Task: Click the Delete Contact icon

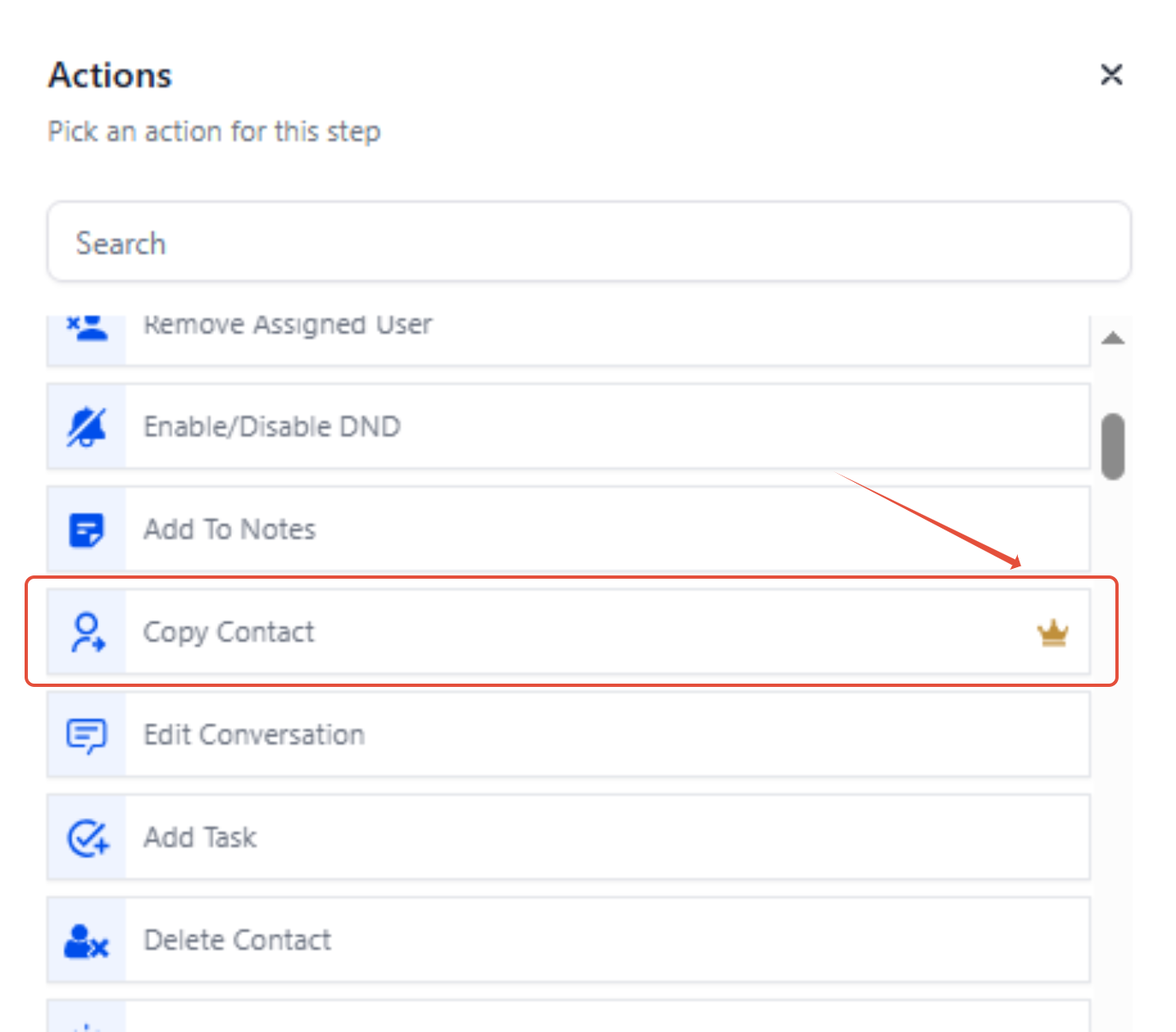Action: (x=87, y=941)
